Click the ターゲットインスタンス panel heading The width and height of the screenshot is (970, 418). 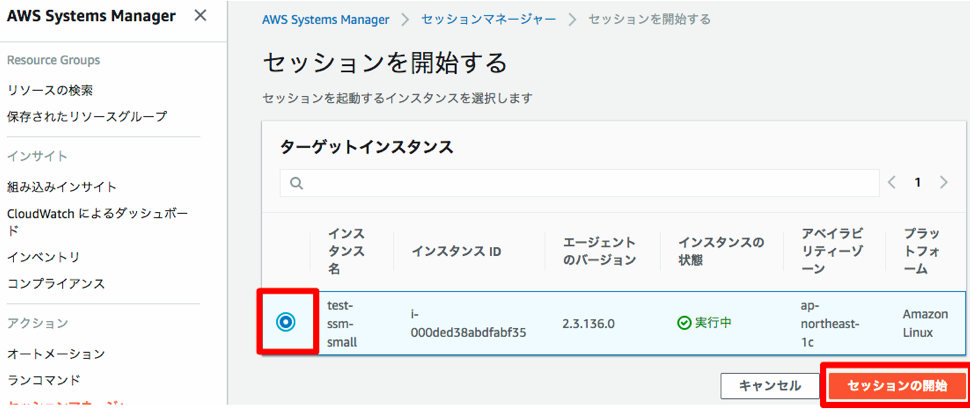pos(367,147)
